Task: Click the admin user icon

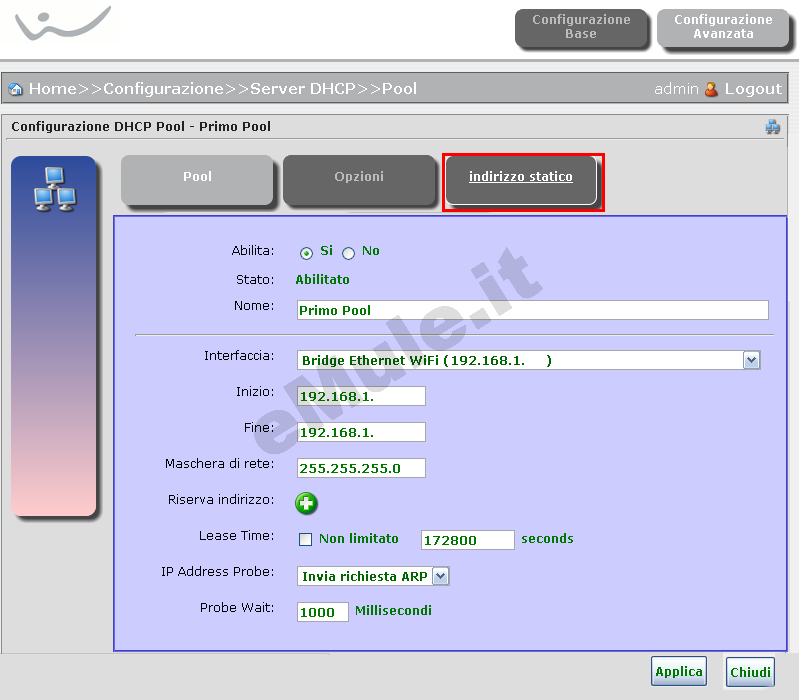Action: pos(711,89)
